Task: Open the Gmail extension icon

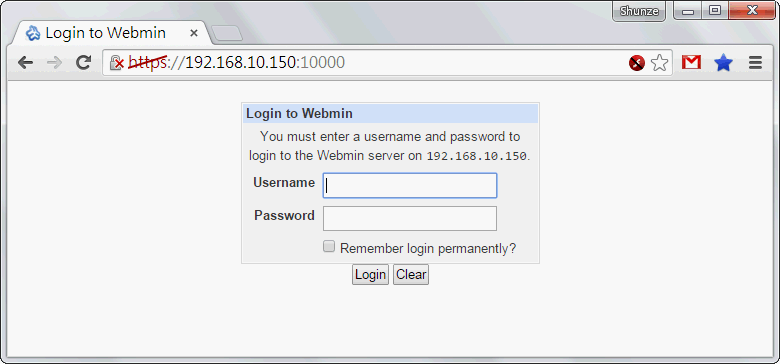Action: click(x=691, y=62)
